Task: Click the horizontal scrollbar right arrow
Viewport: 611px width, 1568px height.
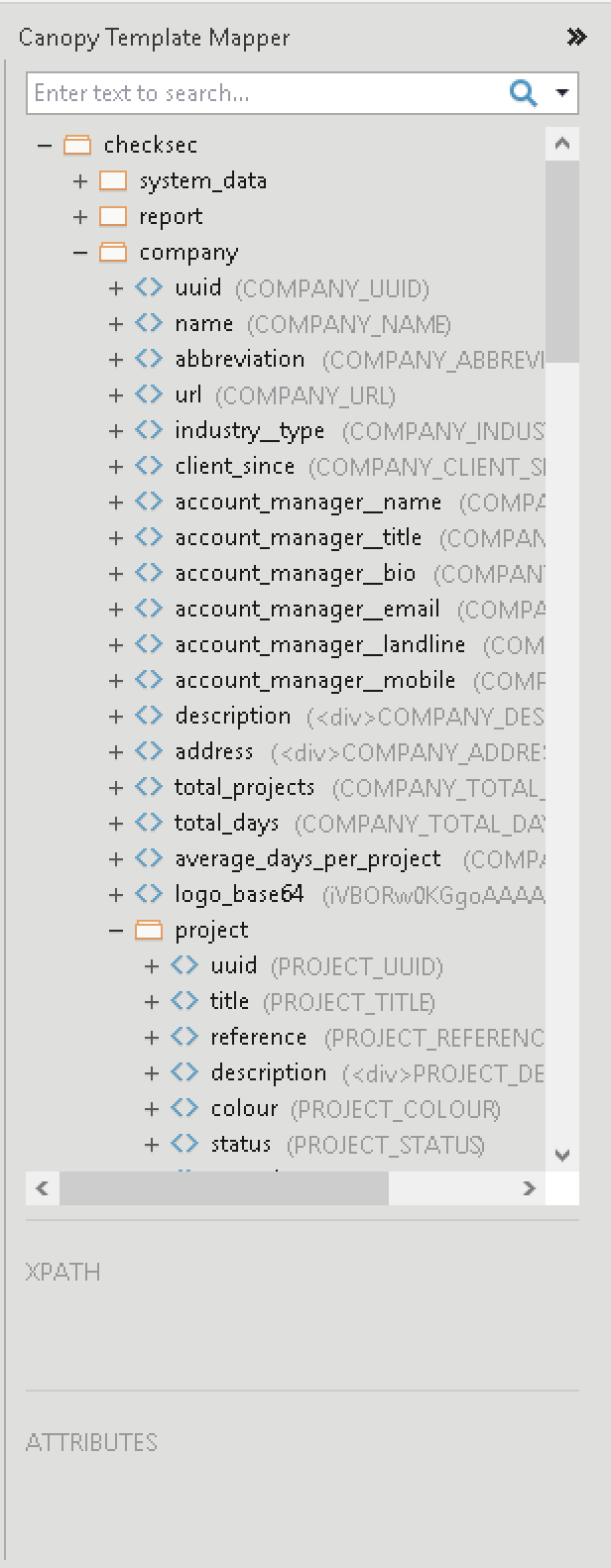Action: (x=529, y=1188)
